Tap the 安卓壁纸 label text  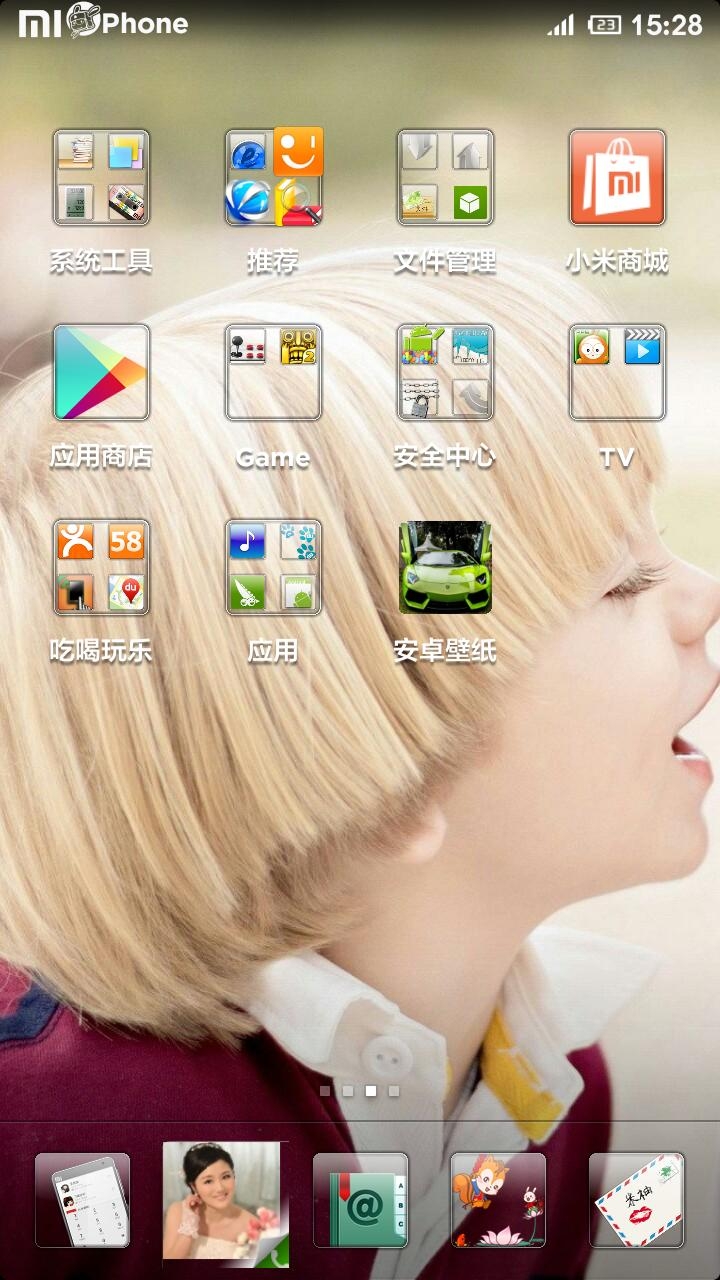[445, 651]
